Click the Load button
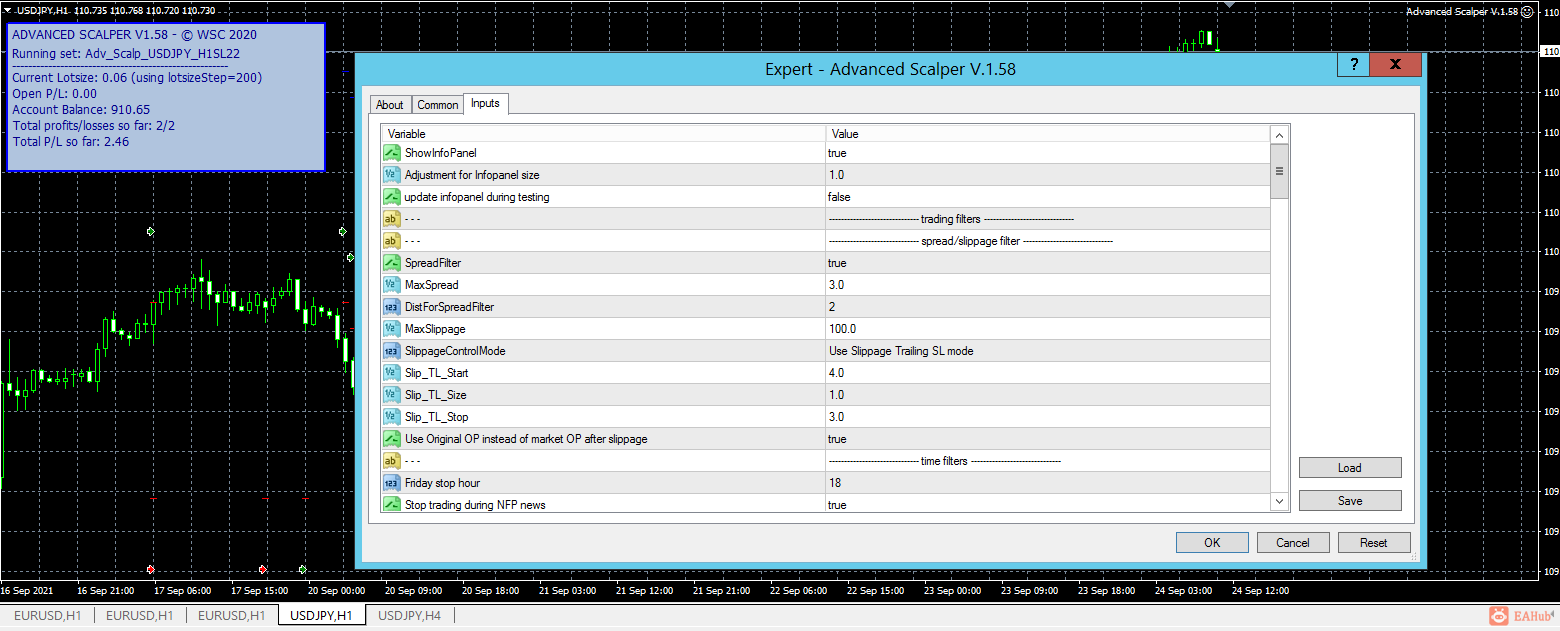This screenshot has height=631, width=1560. (1350, 468)
